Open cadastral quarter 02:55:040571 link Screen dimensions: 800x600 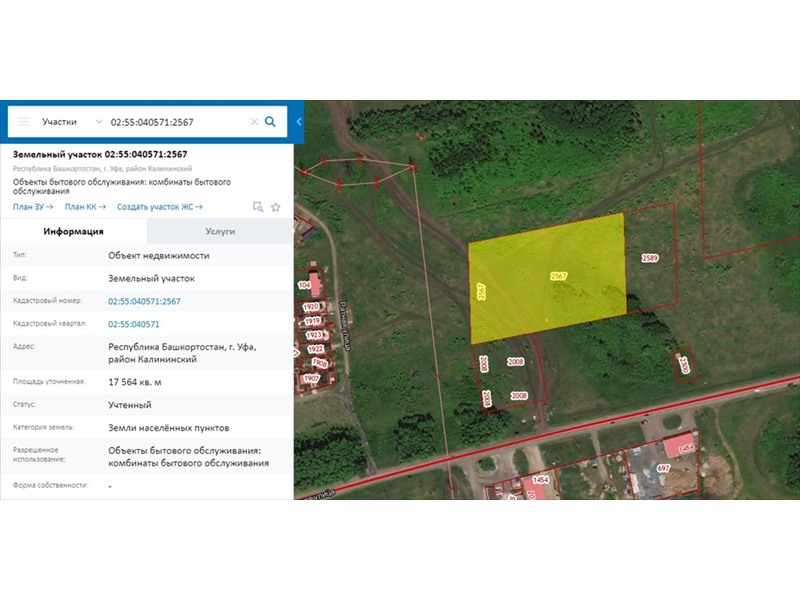click(x=134, y=324)
